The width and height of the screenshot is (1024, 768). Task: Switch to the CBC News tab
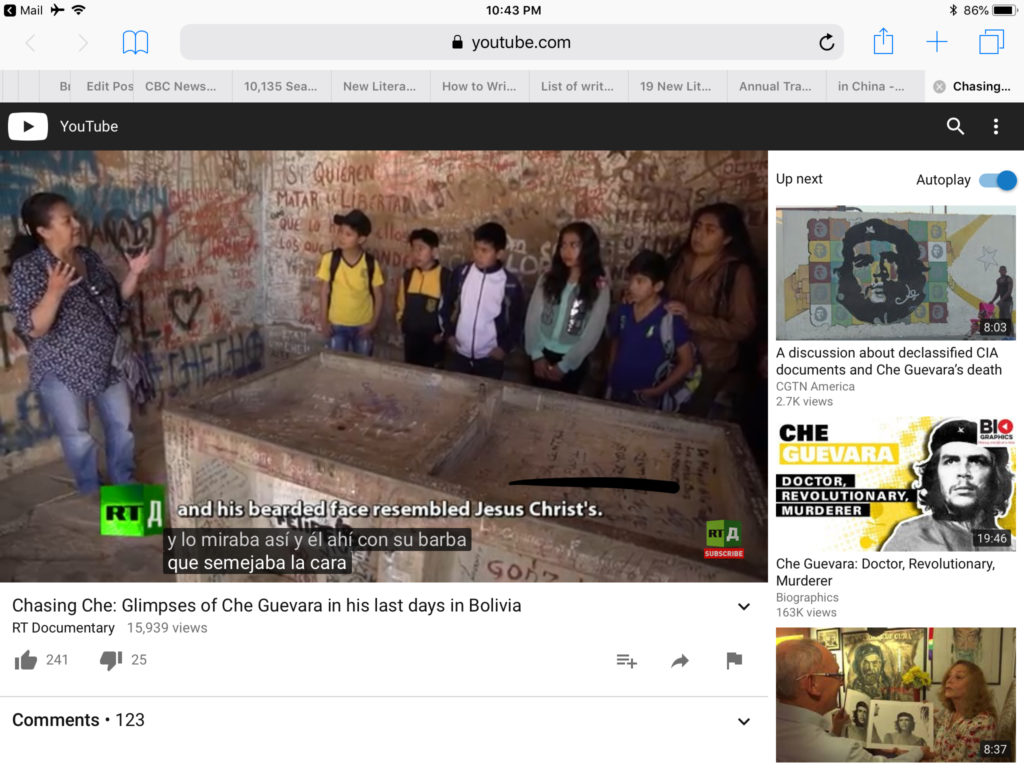coord(180,86)
